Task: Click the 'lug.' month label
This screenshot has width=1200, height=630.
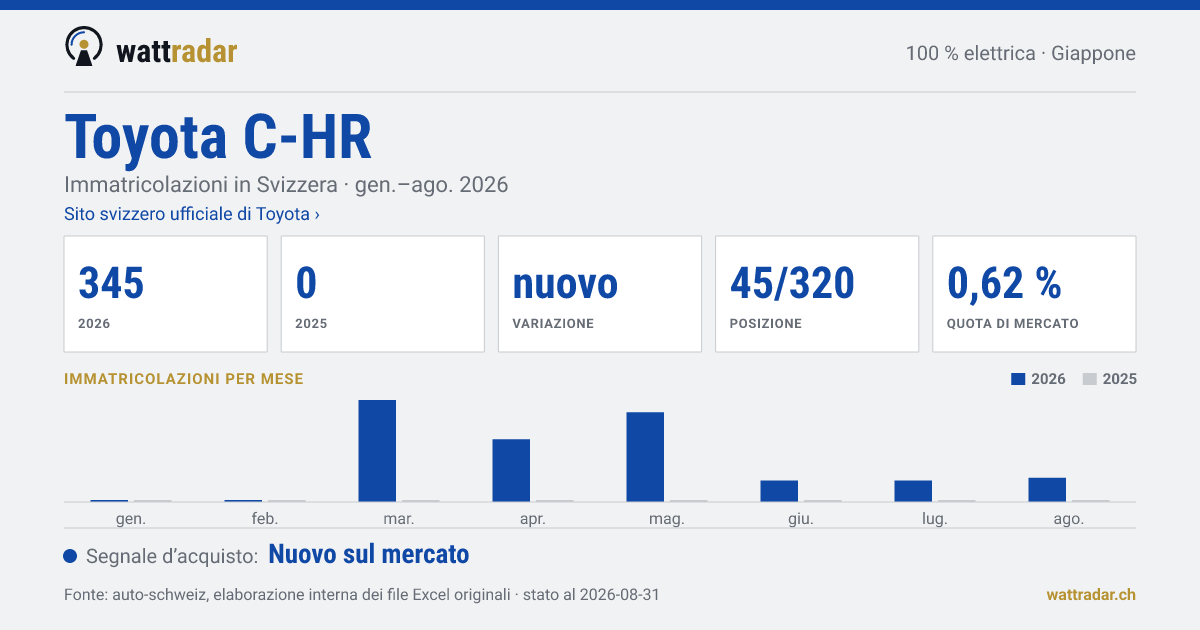Action: click(x=935, y=519)
